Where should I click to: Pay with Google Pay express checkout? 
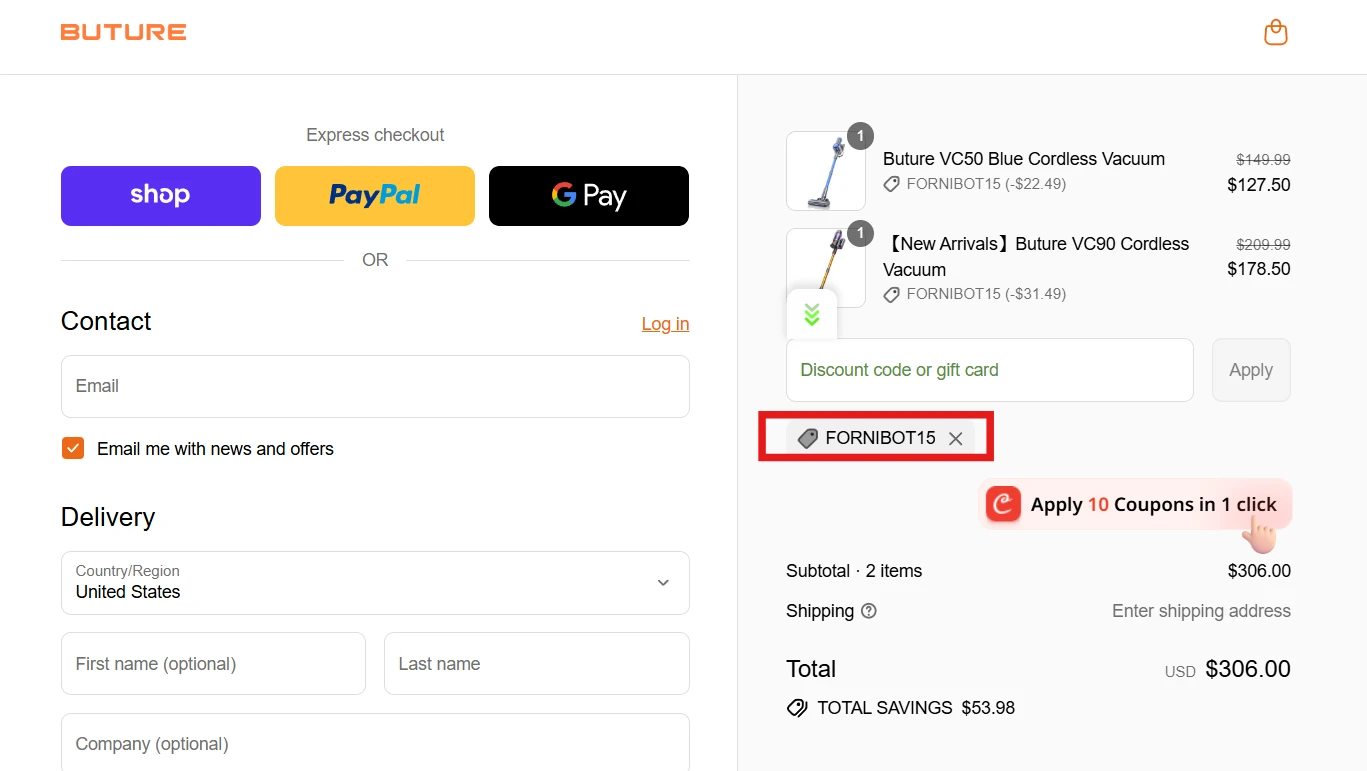coord(589,196)
